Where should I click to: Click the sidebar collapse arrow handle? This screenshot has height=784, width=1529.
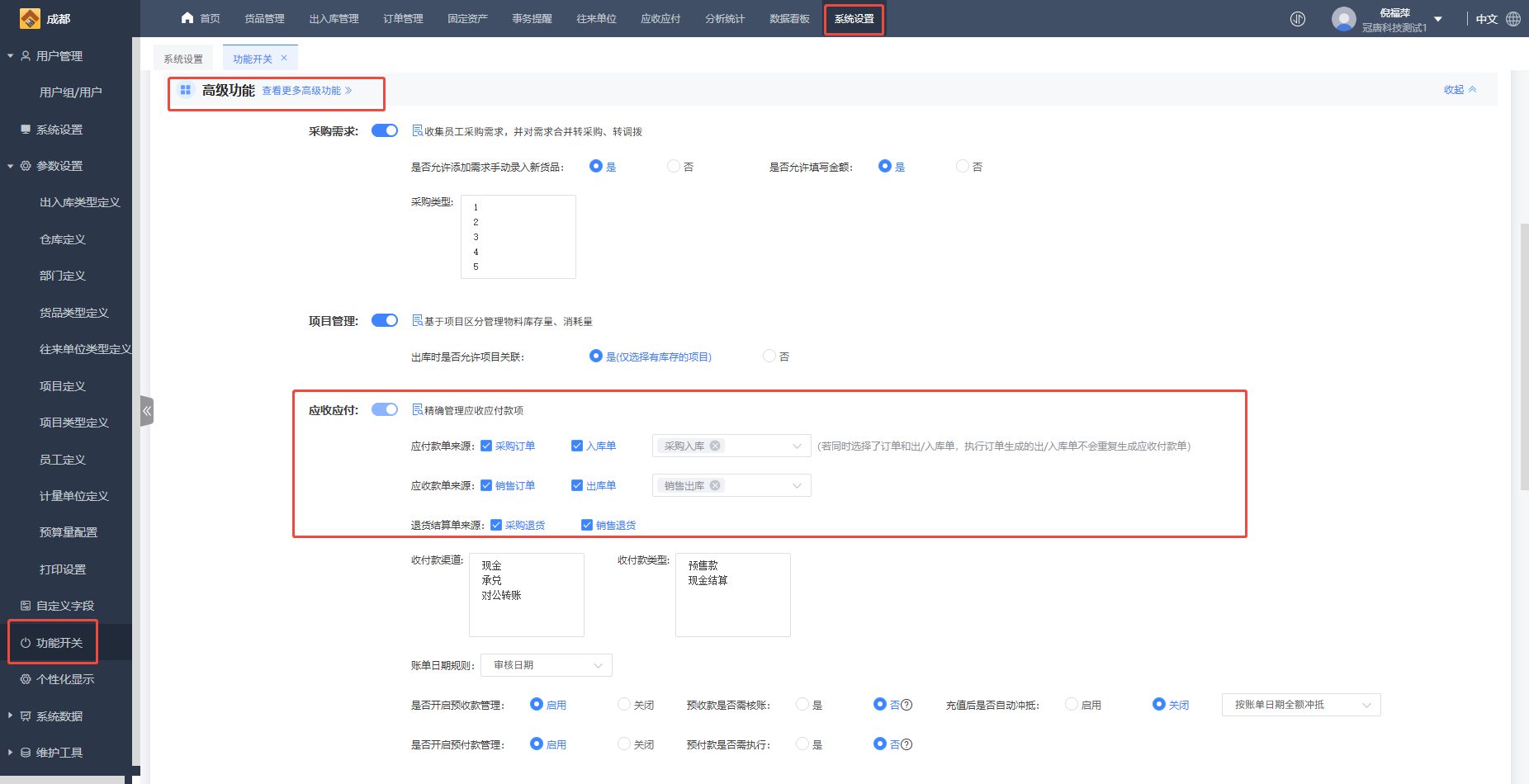click(x=147, y=410)
